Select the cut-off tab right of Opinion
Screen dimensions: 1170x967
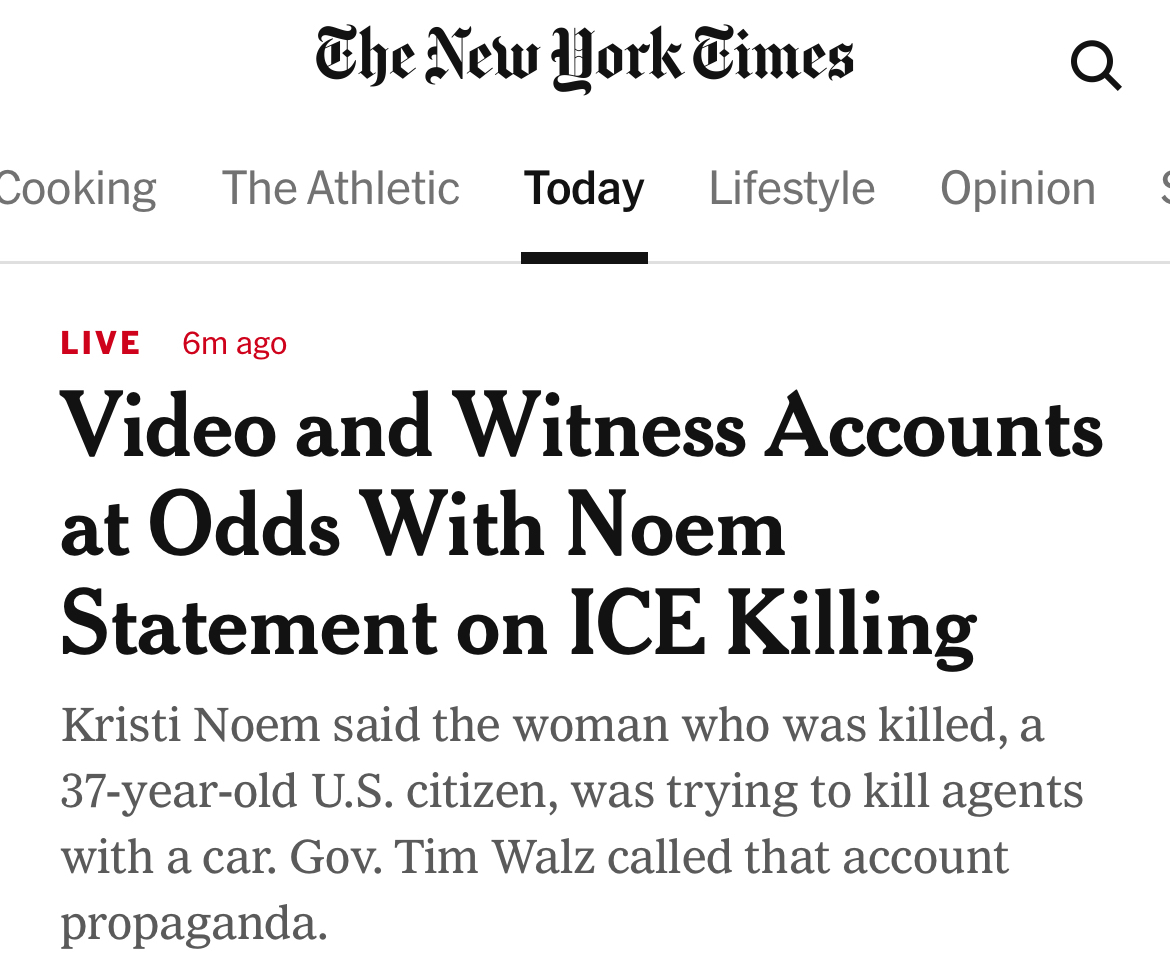1164,188
